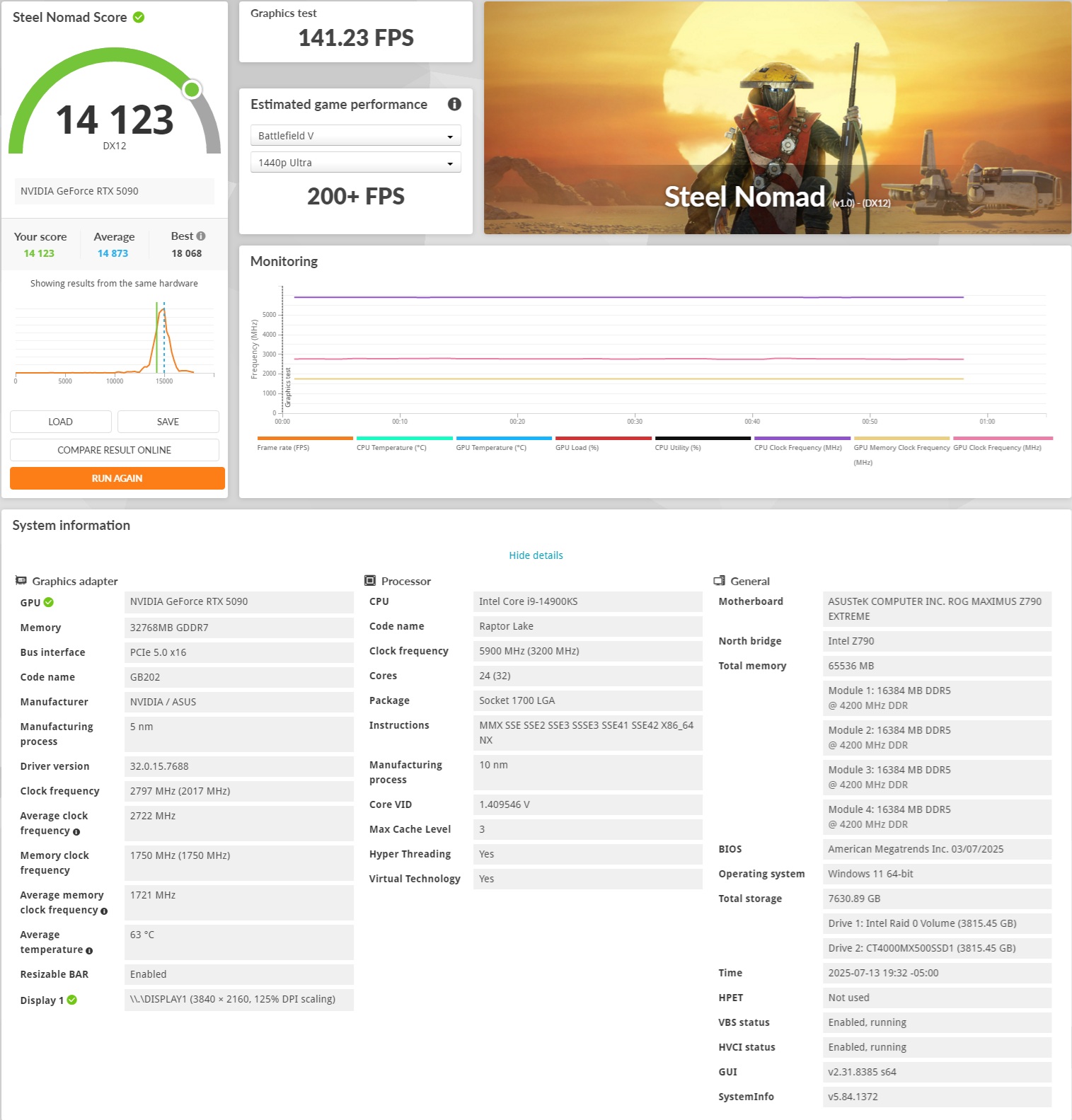Click the green verified checkmark beside Steel Nomad Score
1072x1120 pixels.
click(x=139, y=18)
